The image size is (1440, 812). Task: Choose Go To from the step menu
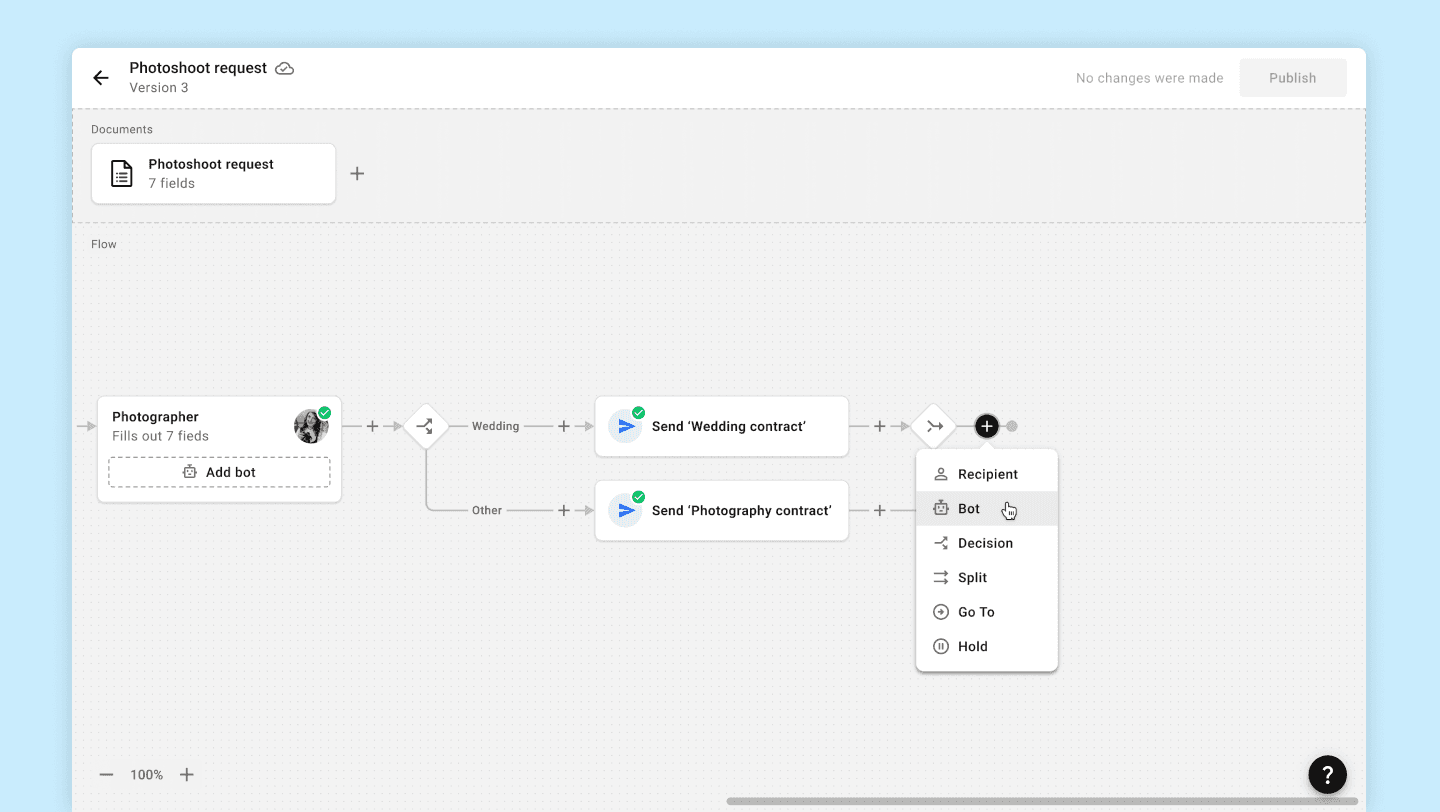(x=987, y=612)
